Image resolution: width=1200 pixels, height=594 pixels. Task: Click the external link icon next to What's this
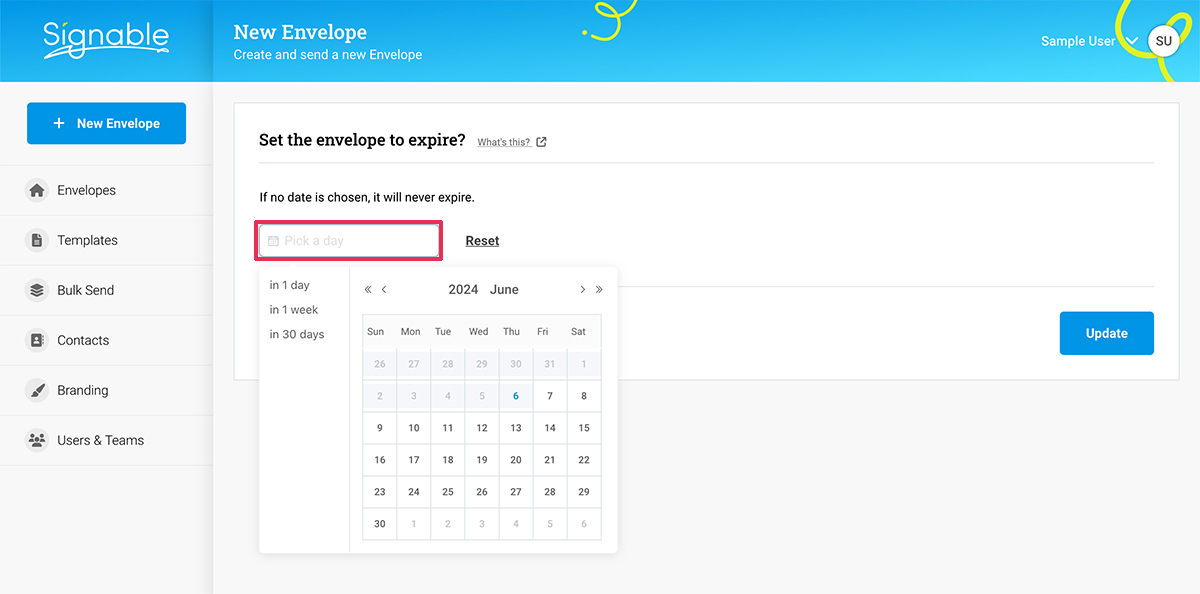(x=541, y=142)
